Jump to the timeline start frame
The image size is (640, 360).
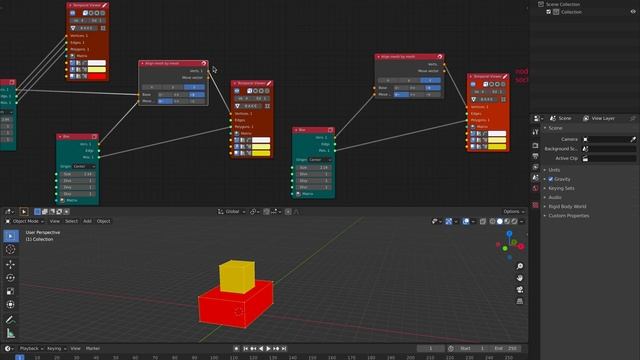click(x=245, y=349)
